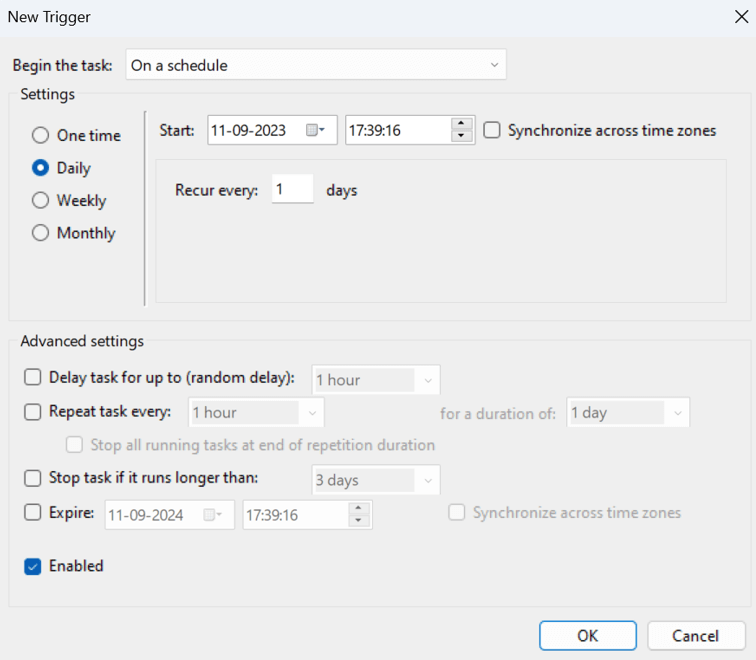This screenshot has width=756, height=660.
Task: Click the Start date field 11-09-2023
Action: 255,130
